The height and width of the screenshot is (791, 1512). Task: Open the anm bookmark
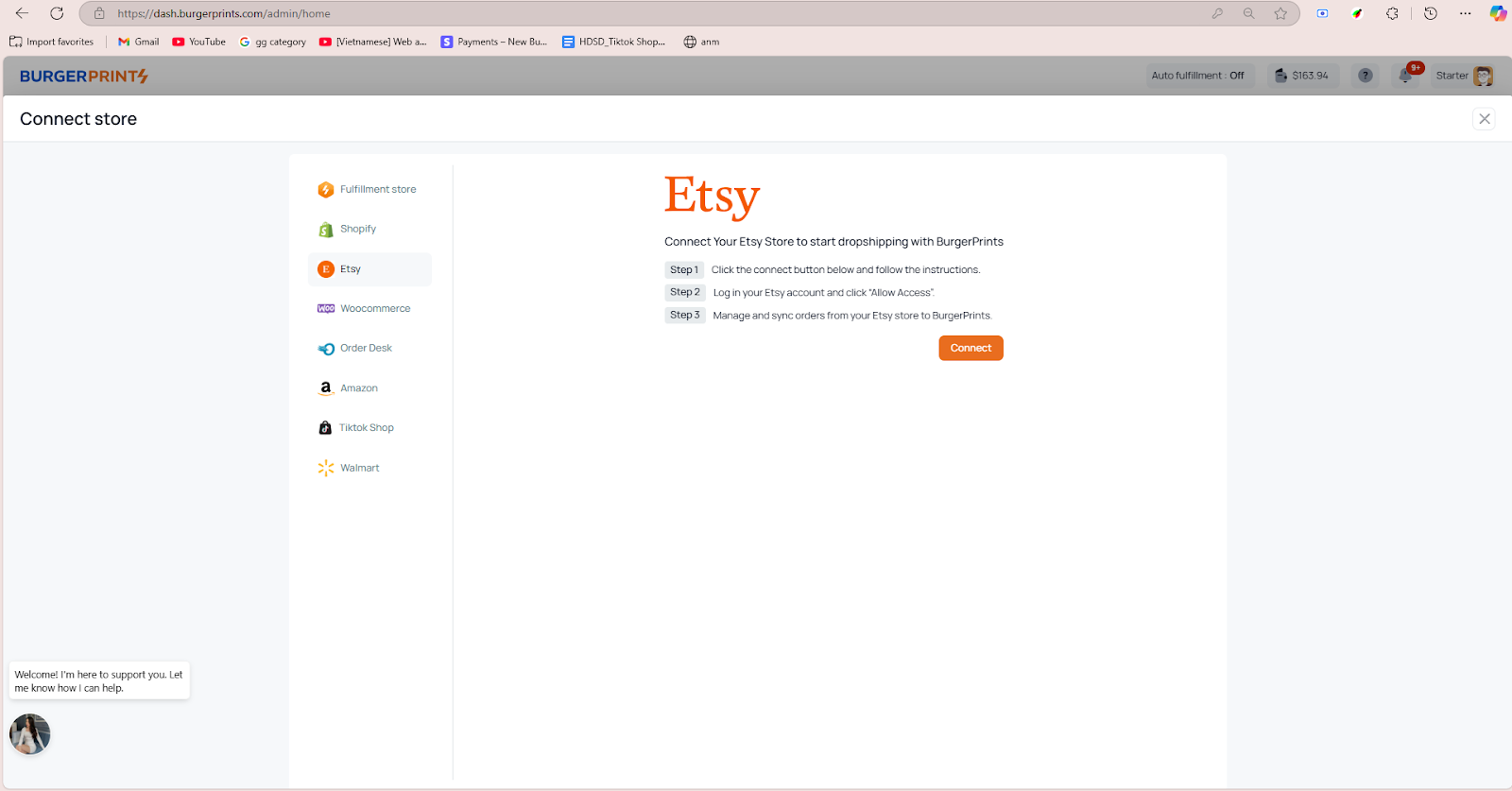point(701,42)
